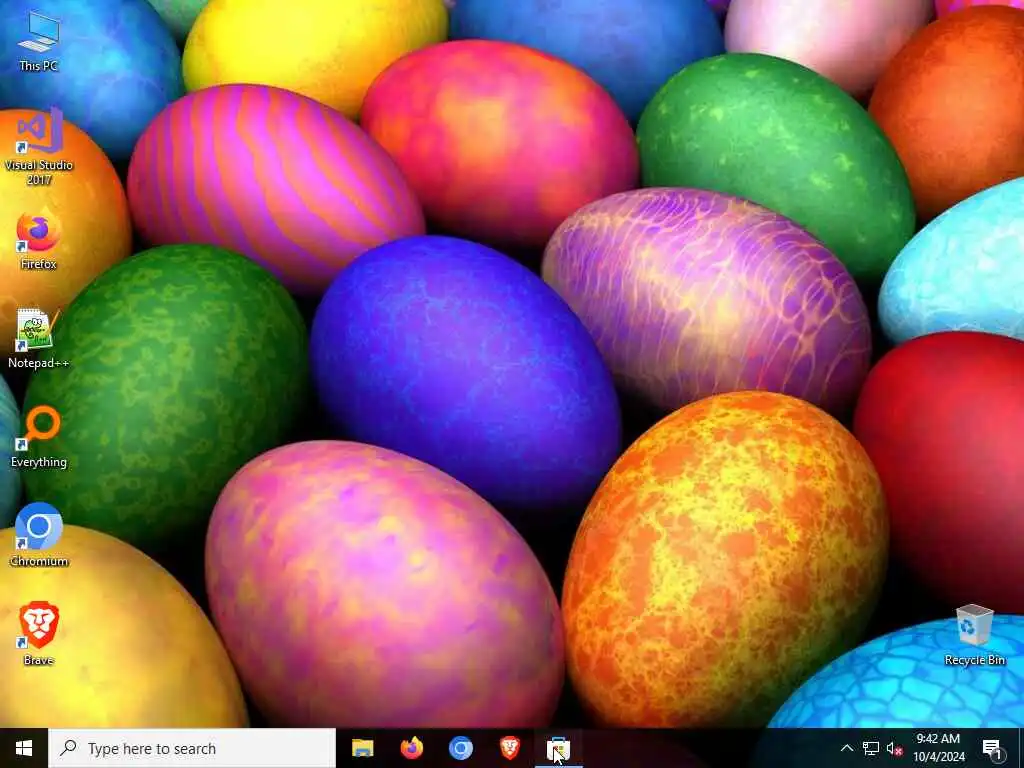Select the Visual Studio 2017 shortcut
The width and height of the screenshot is (1024, 768).
click(x=39, y=147)
